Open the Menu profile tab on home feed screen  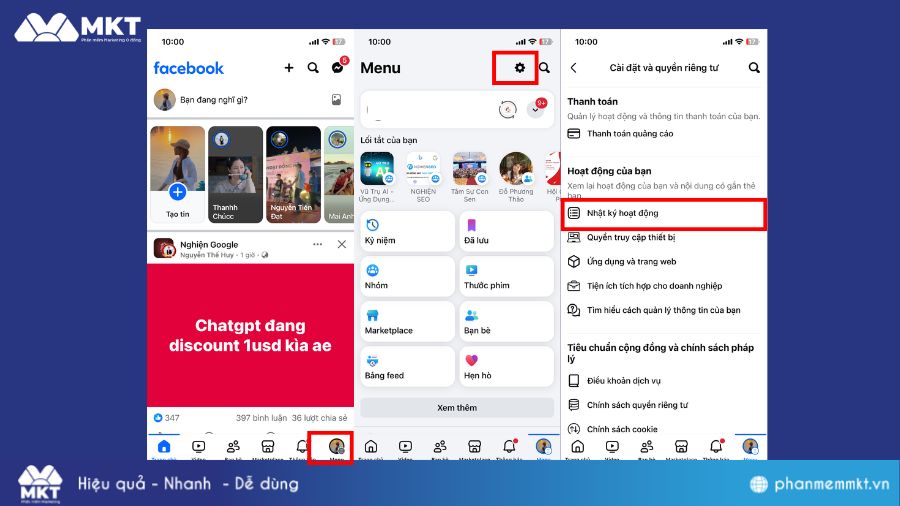click(336, 447)
